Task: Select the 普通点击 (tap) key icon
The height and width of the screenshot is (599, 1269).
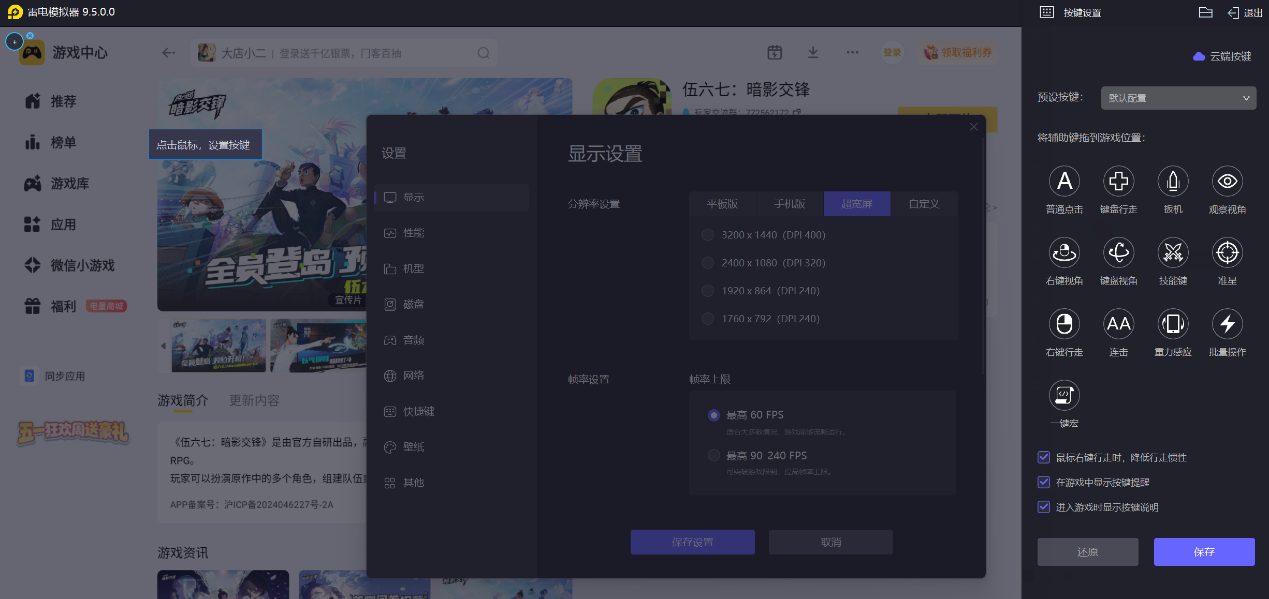Action: [x=1065, y=181]
